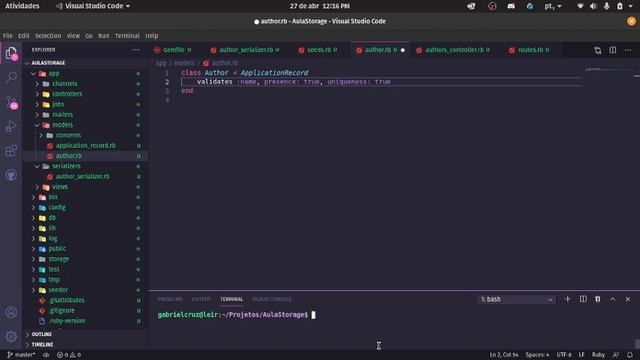640x360 pixels.
Task: Switch to the author_serializer.rb tab
Action: click(x=246, y=50)
